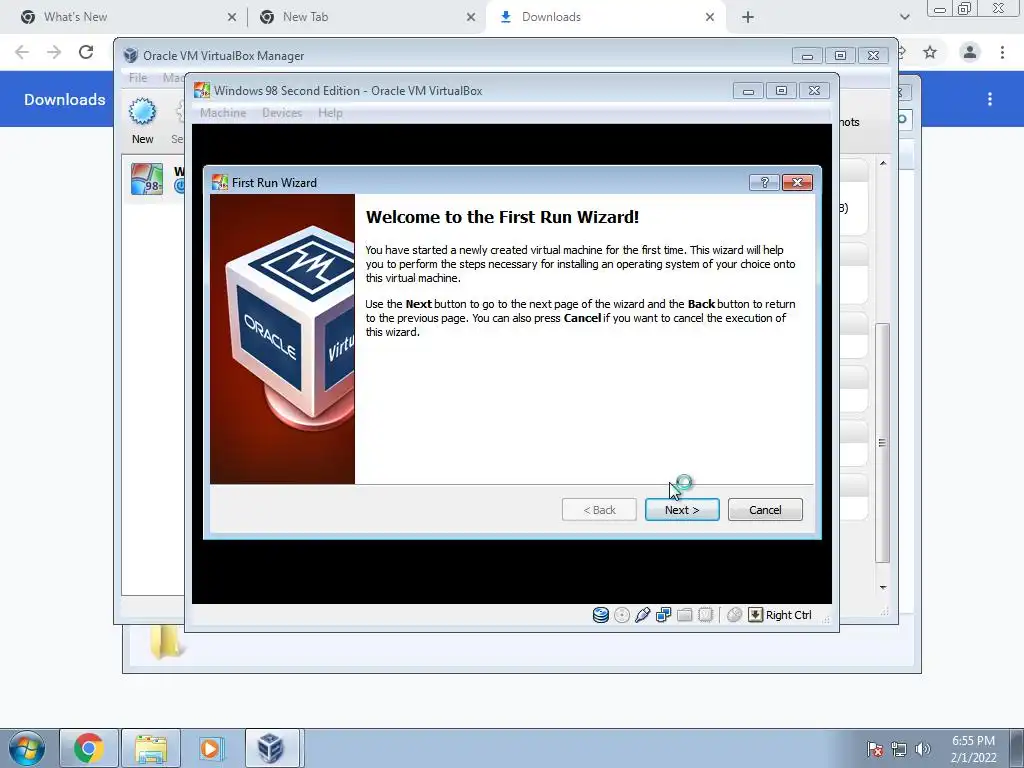Switch to the Downloads browser tab
The height and width of the screenshot is (768, 1024).
(x=604, y=17)
